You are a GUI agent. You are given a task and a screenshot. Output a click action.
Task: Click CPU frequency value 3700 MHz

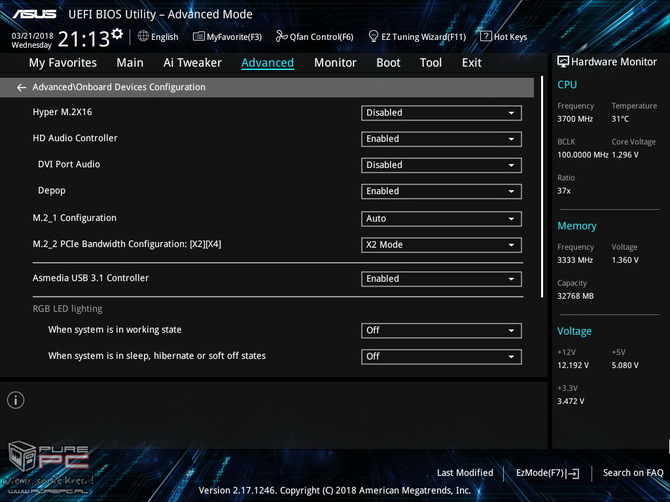point(575,119)
